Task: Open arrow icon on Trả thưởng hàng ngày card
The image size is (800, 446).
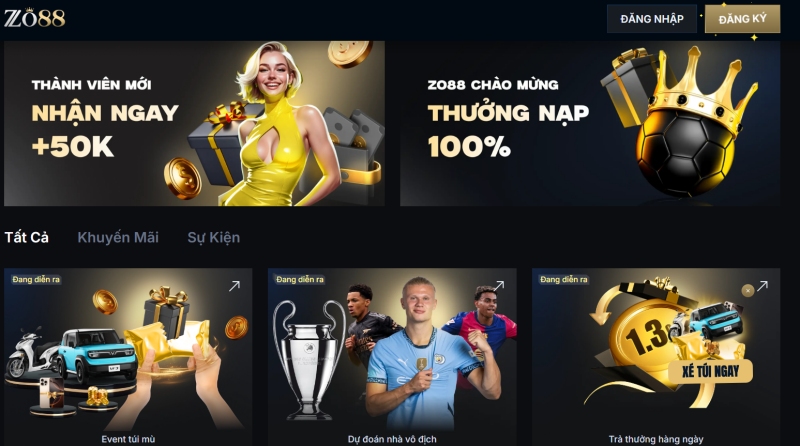Action: pos(762,286)
